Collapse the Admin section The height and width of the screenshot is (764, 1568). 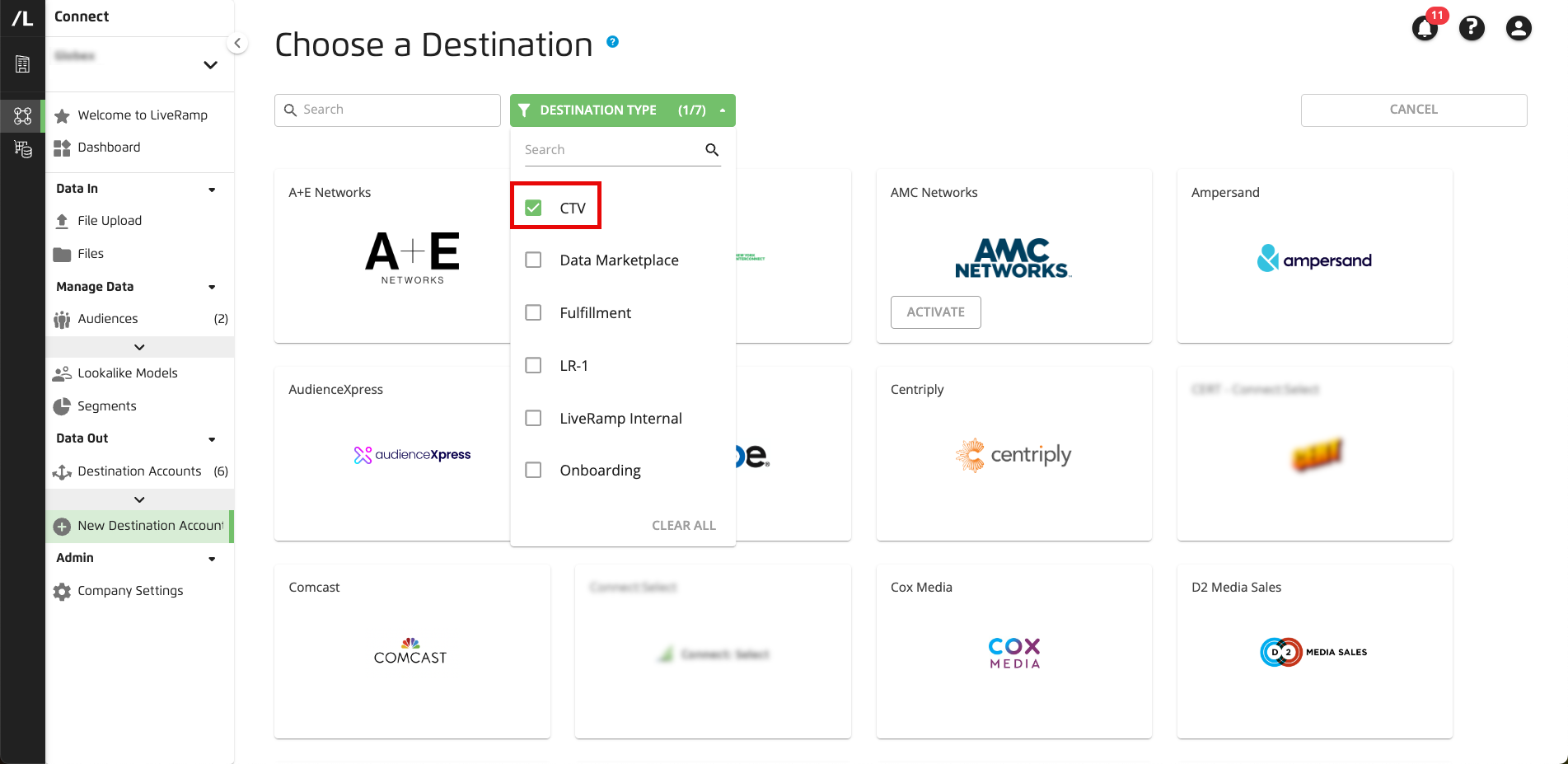[x=212, y=559]
